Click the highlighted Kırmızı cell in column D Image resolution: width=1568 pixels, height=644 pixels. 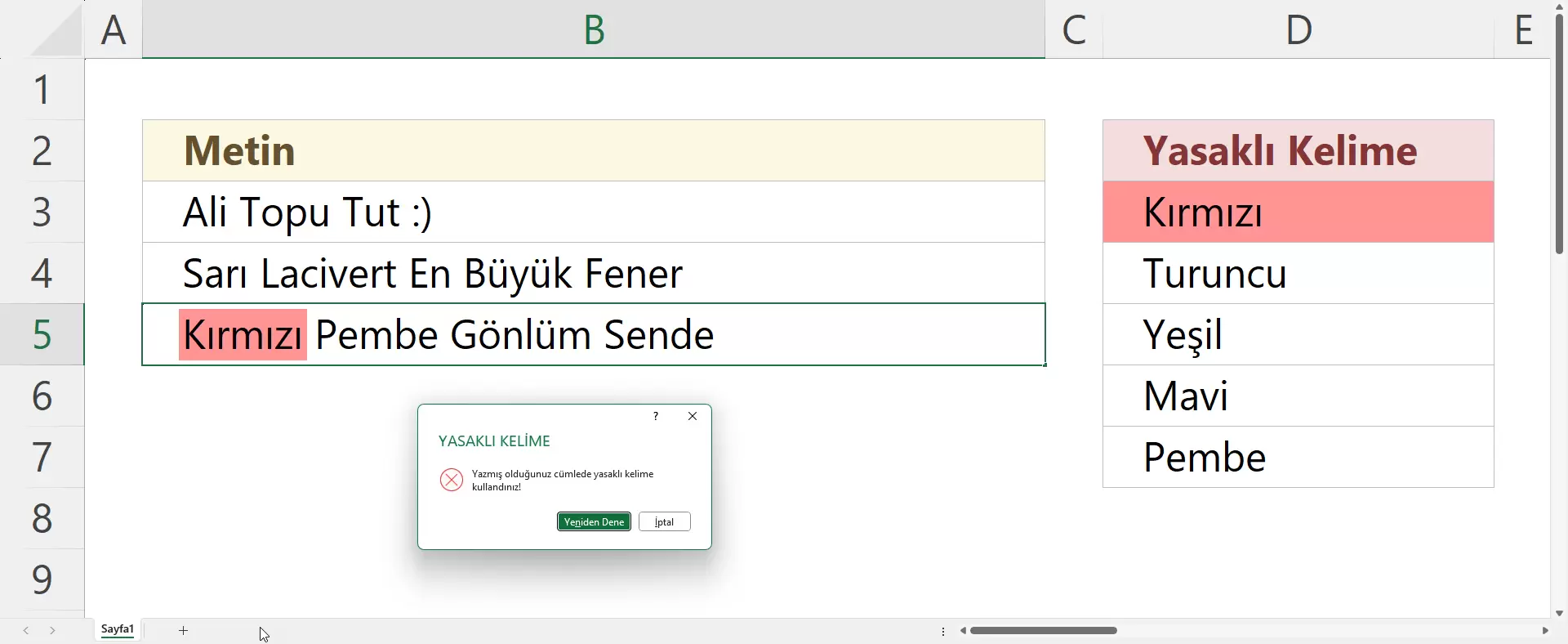[1298, 212]
